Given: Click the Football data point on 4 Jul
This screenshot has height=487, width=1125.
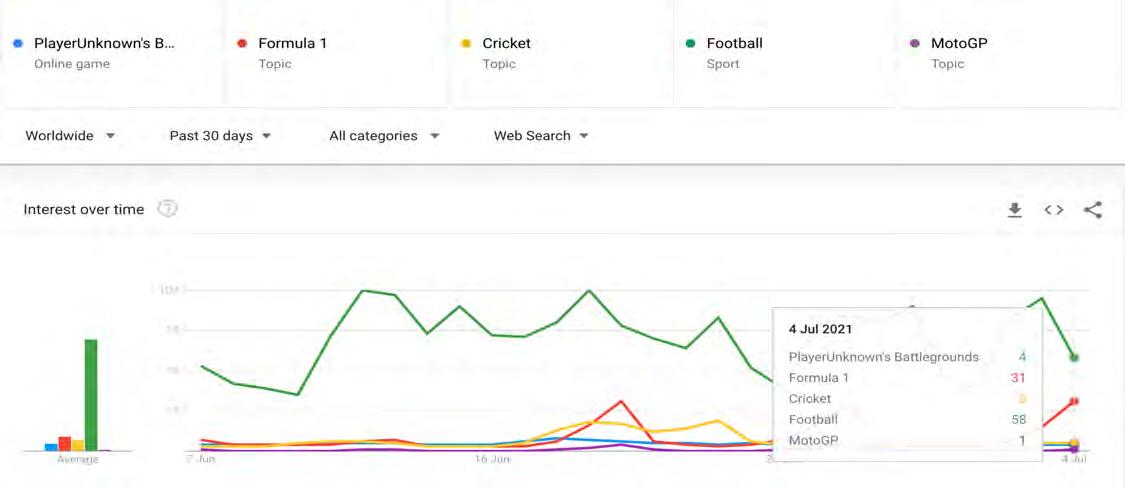Looking at the screenshot, I should coord(1074,357).
